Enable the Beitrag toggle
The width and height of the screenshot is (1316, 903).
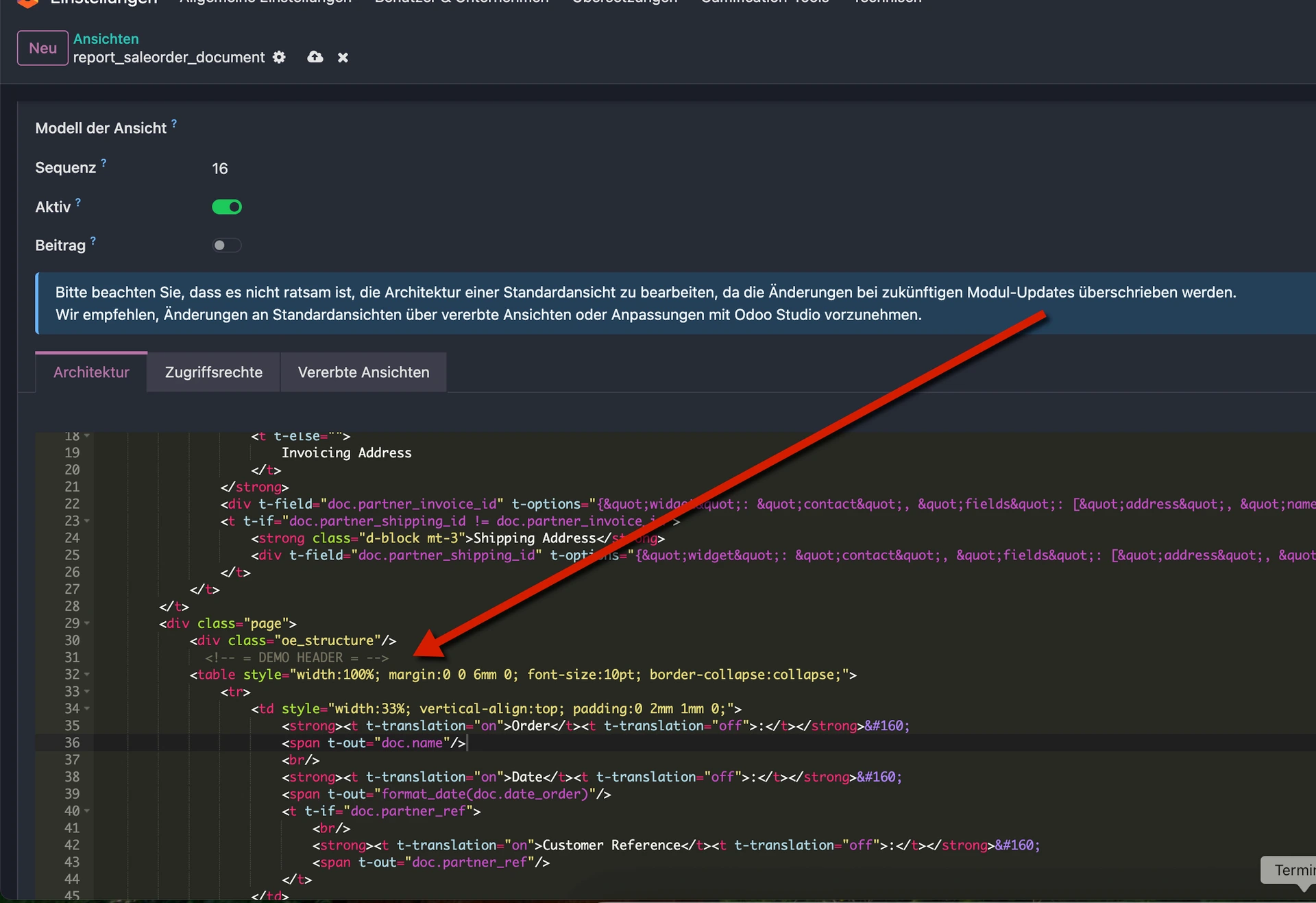point(226,245)
